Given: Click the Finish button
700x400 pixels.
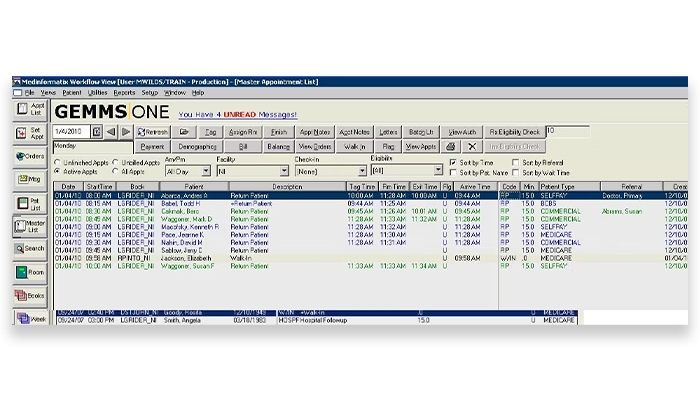Looking at the screenshot, I should click(x=279, y=132).
